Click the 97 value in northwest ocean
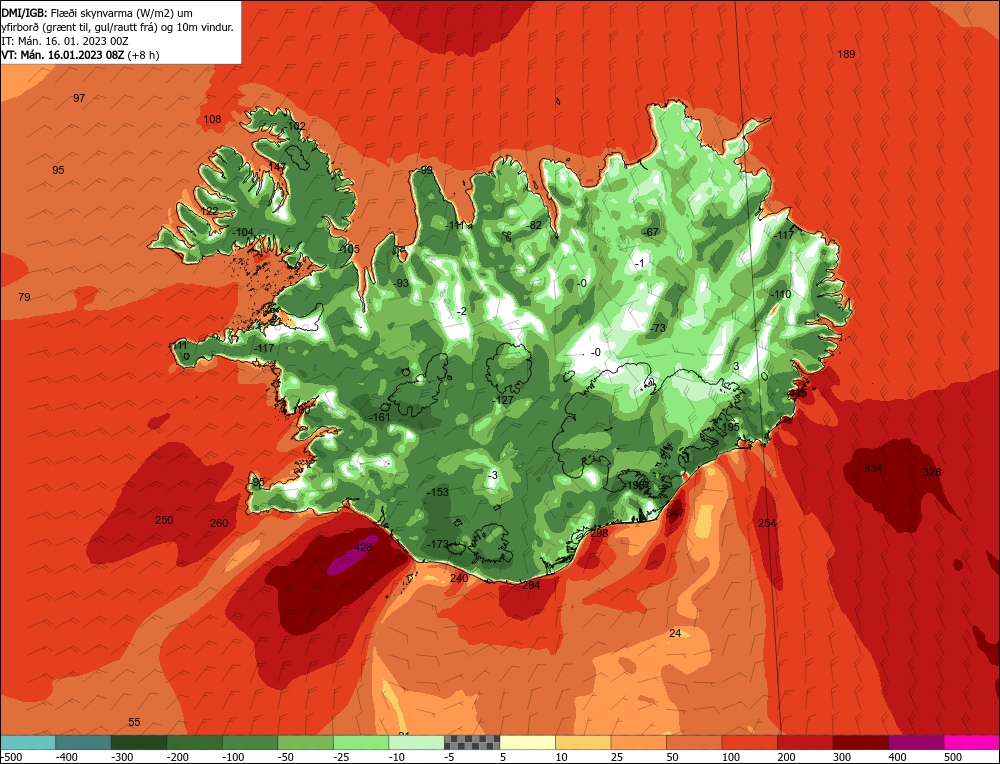 (79, 98)
